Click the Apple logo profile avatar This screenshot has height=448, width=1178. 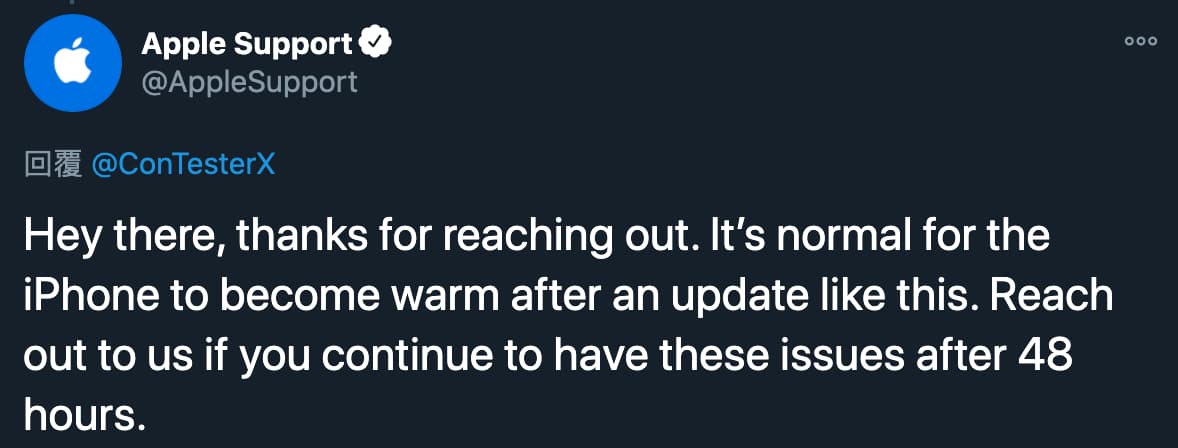72,63
